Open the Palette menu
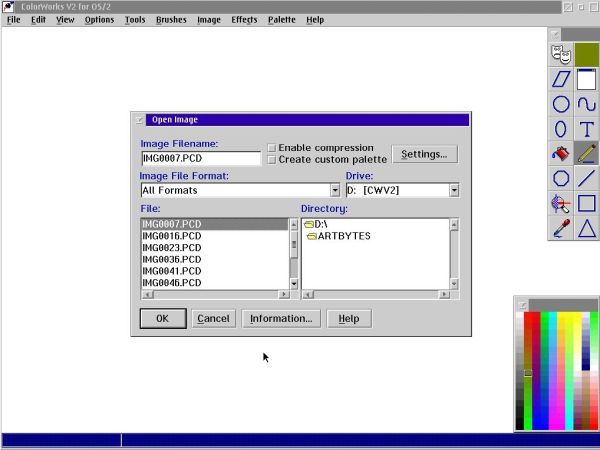 coord(282,20)
